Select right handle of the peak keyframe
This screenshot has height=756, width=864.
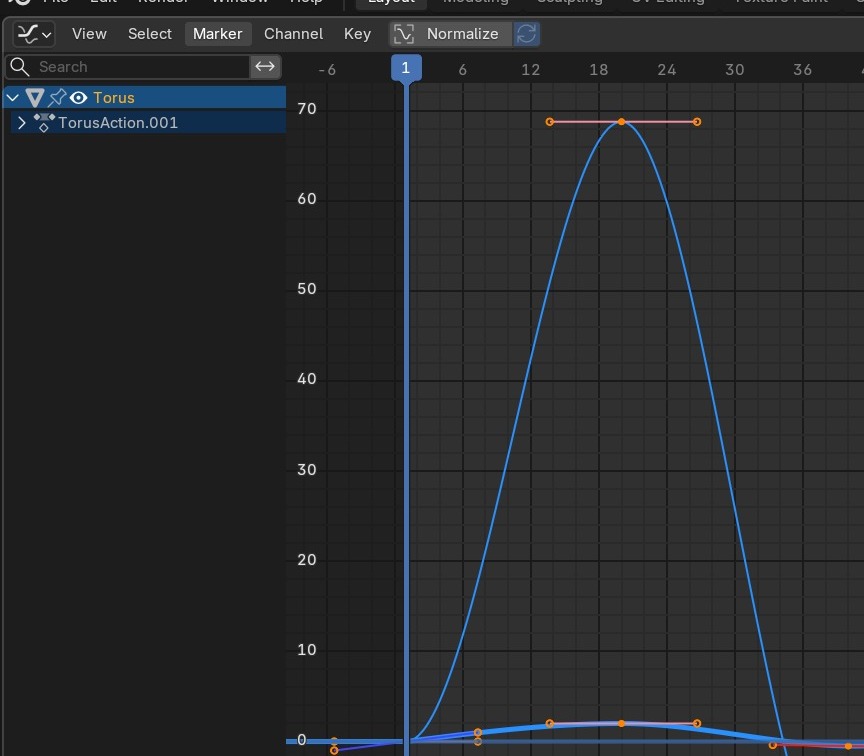697,122
